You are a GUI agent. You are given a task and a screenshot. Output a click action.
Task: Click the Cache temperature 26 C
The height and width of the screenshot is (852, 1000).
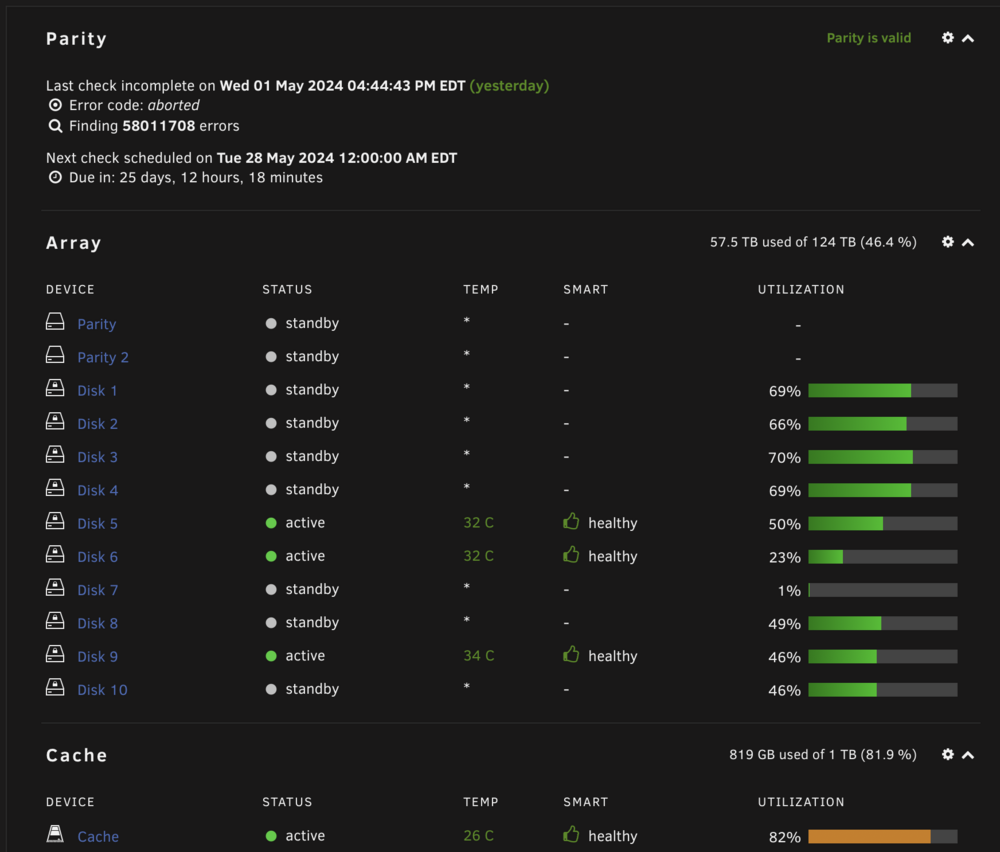479,836
